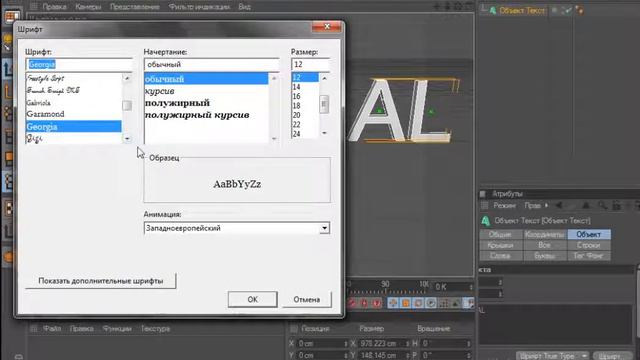Screen dimensions: 640x360
Task: Click the Размер input field
Action: pyautogui.click(x=310, y=64)
